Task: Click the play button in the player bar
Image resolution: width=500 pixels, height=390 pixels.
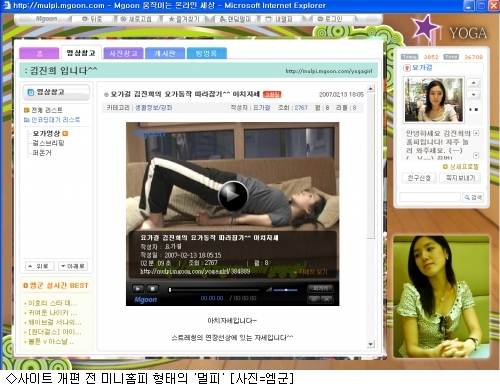Action: (138, 289)
